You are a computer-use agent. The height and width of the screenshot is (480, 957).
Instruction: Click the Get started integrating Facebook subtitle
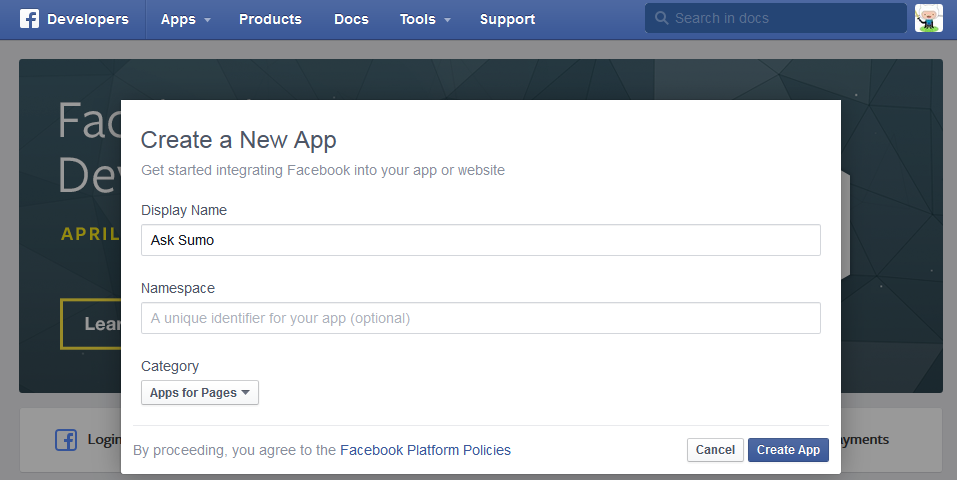click(x=323, y=170)
